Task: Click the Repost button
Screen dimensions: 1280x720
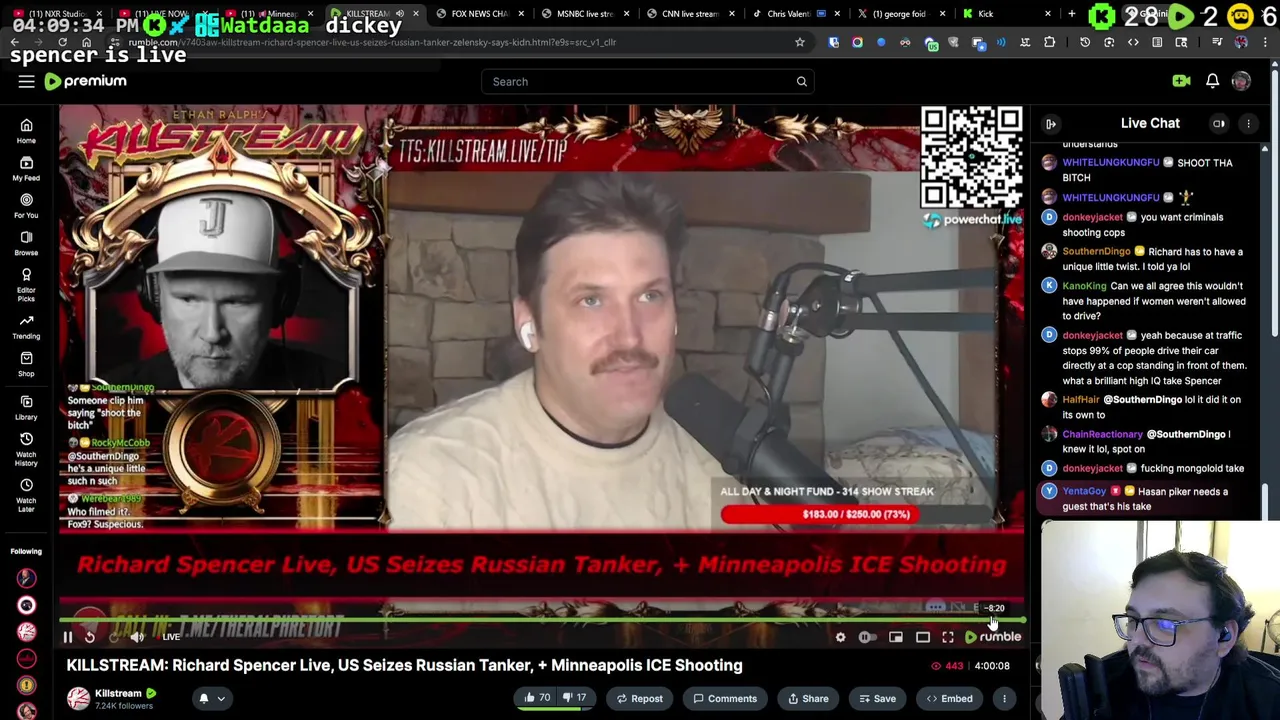Action: click(x=639, y=699)
